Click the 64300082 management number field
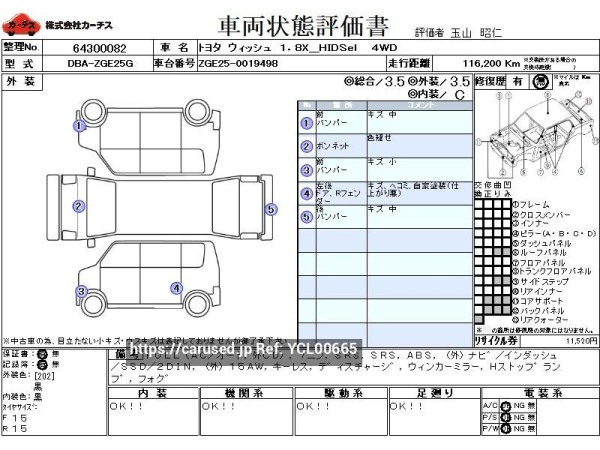This screenshot has height=450, width=600. tap(98, 47)
